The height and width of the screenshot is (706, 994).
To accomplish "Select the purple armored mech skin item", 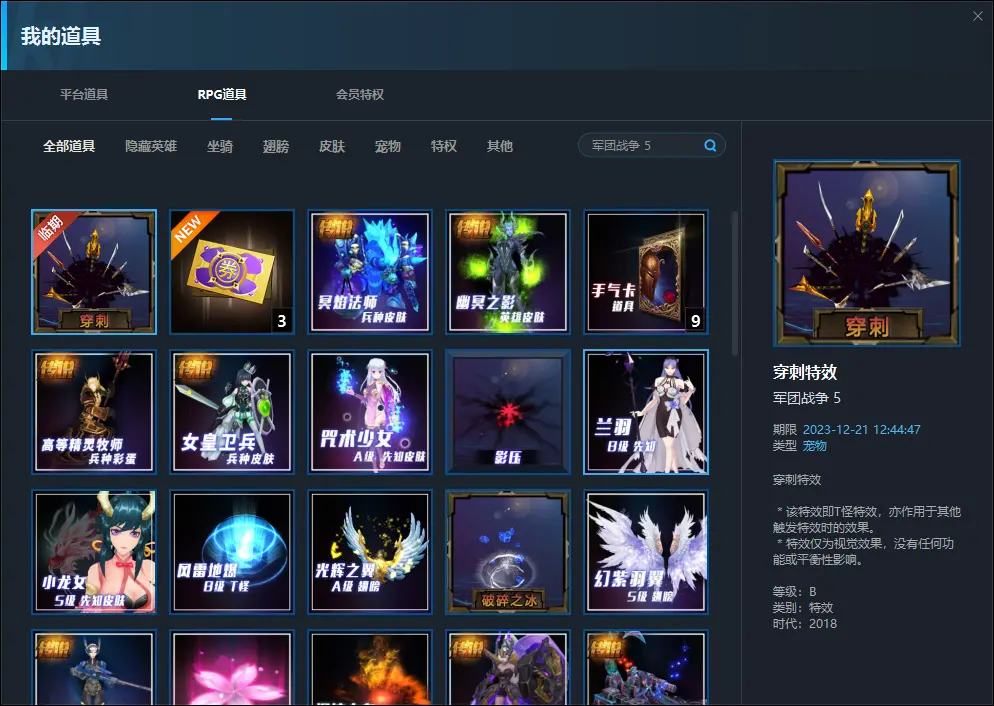I will pos(508,667).
